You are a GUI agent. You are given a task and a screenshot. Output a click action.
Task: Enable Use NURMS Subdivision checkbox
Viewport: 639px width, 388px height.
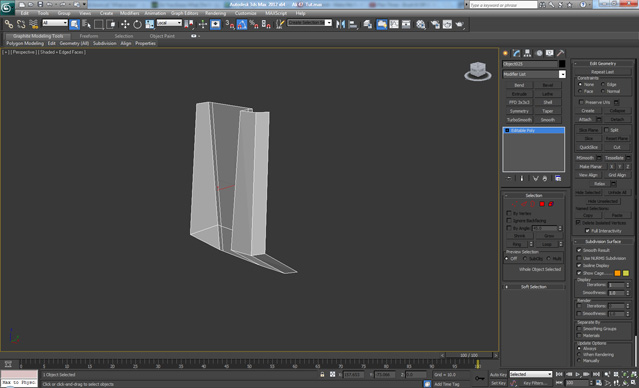[579, 258]
